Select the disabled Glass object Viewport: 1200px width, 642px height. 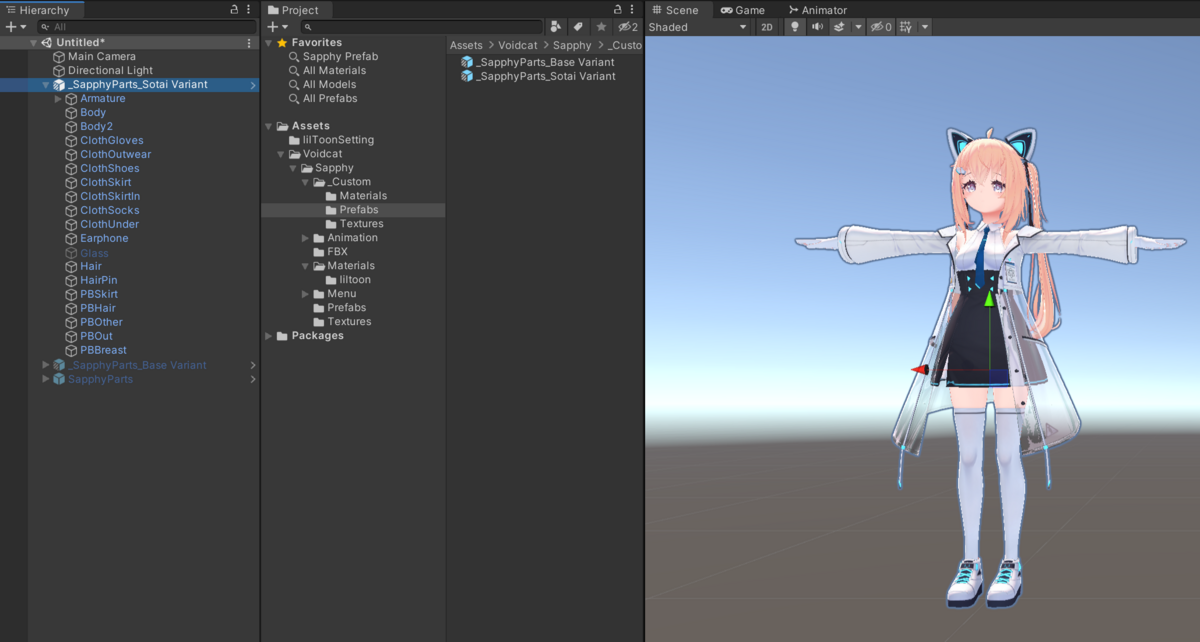pos(94,253)
